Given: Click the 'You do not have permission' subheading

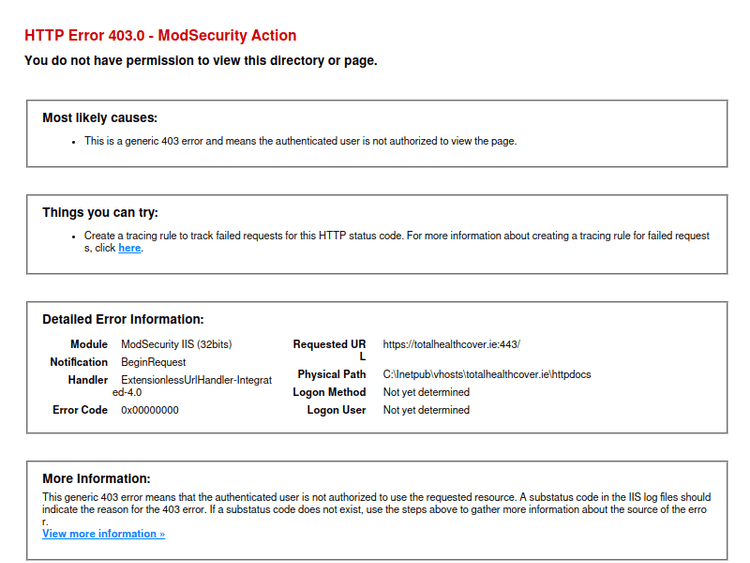Looking at the screenshot, I should [200, 61].
